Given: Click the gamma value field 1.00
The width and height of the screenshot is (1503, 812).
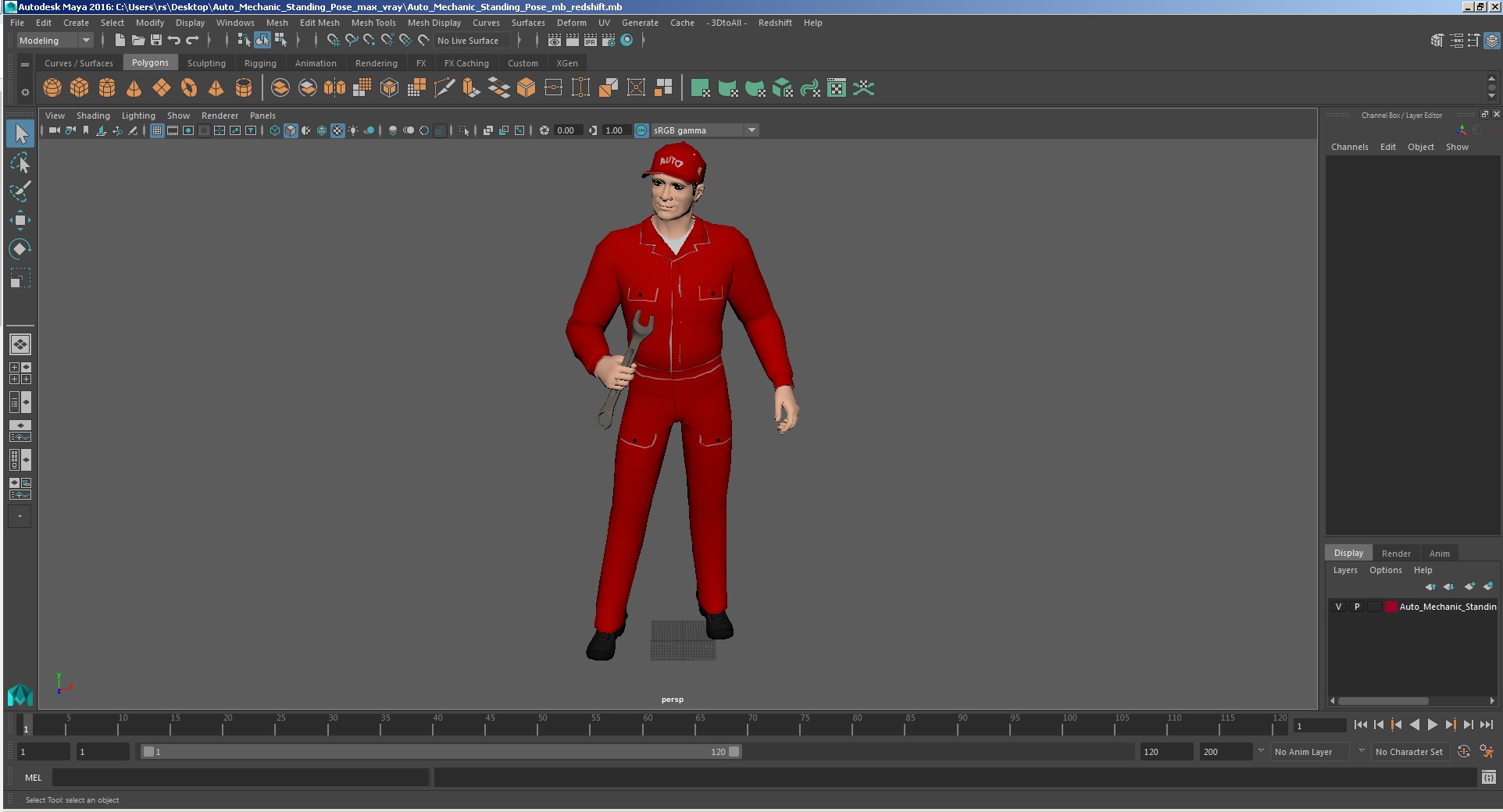Looking at the screenshot, I should [616, 130].
